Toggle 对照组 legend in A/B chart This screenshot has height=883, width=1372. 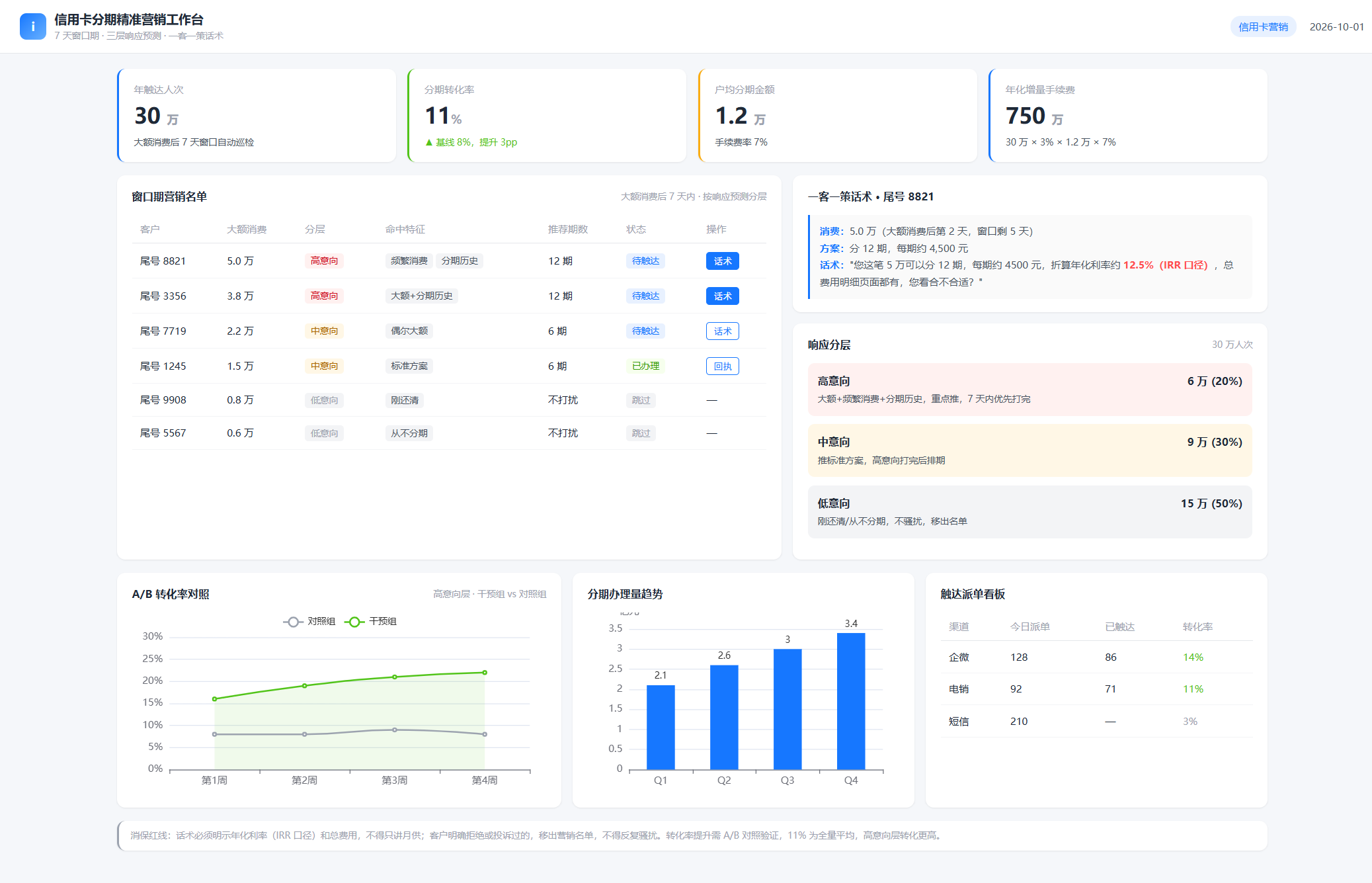tap(309, 622)
